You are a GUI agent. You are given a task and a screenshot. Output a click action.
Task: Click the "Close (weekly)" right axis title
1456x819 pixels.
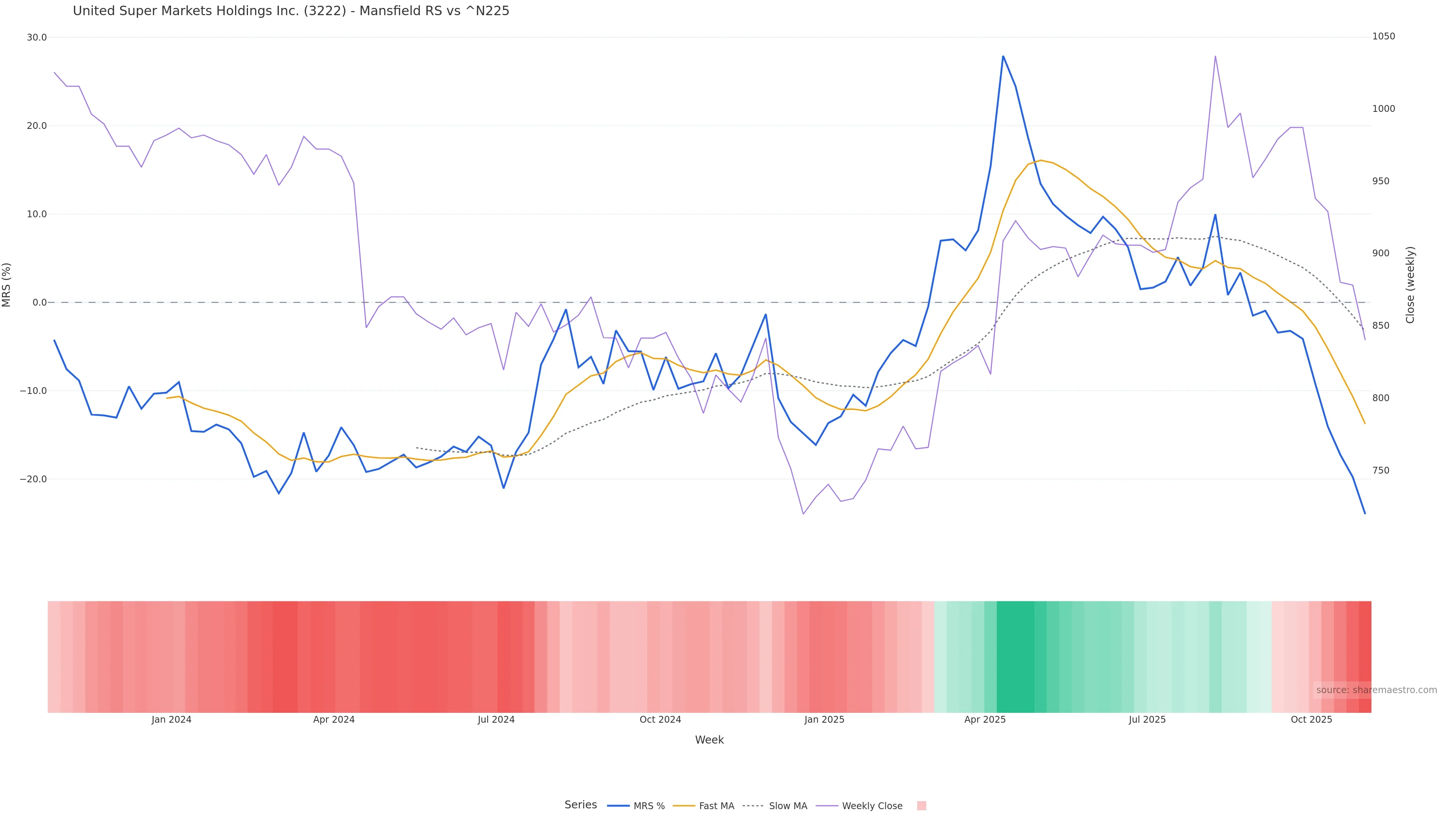pos(1410,285)
